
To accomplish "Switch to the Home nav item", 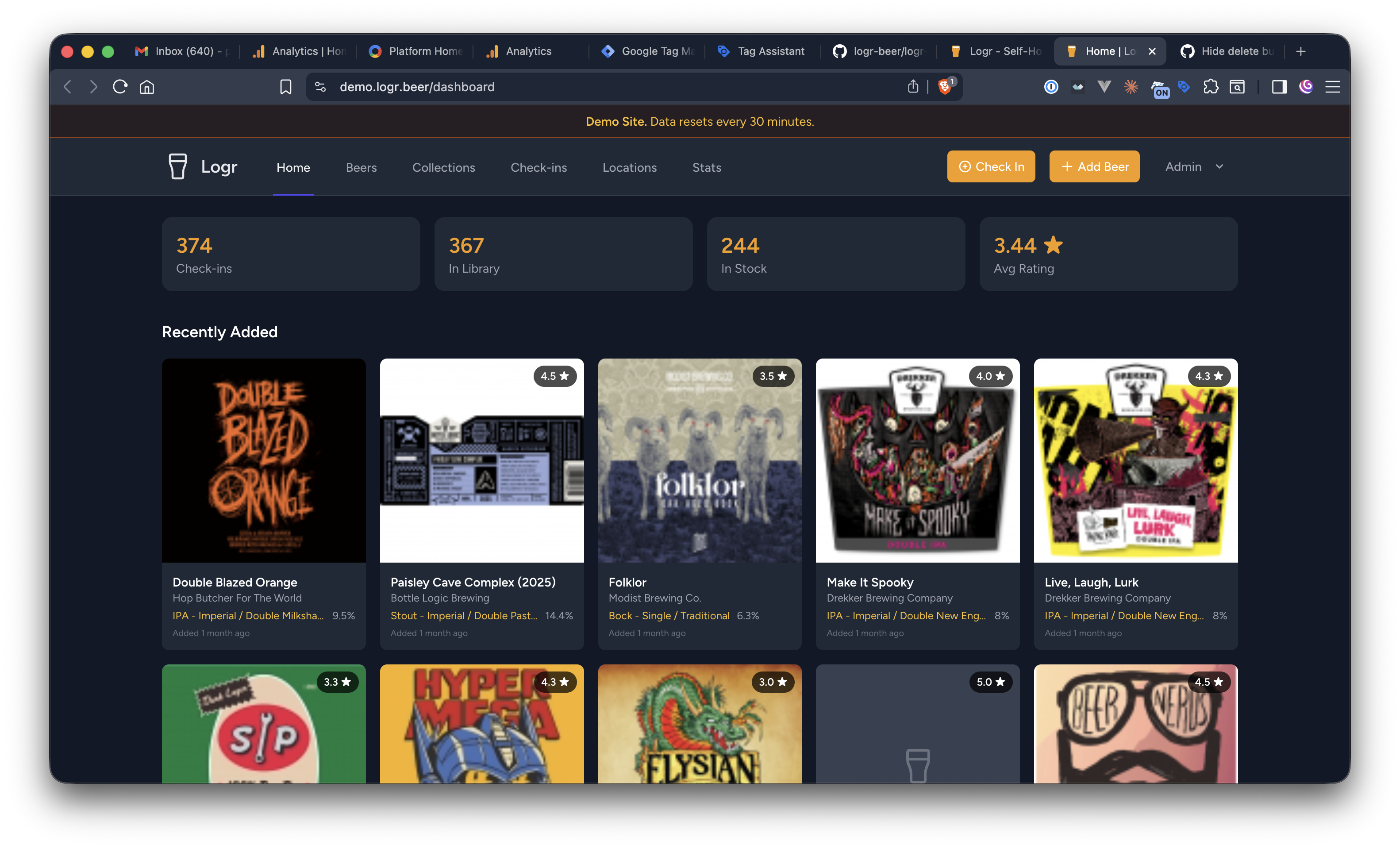I will [x=293, y=167].
